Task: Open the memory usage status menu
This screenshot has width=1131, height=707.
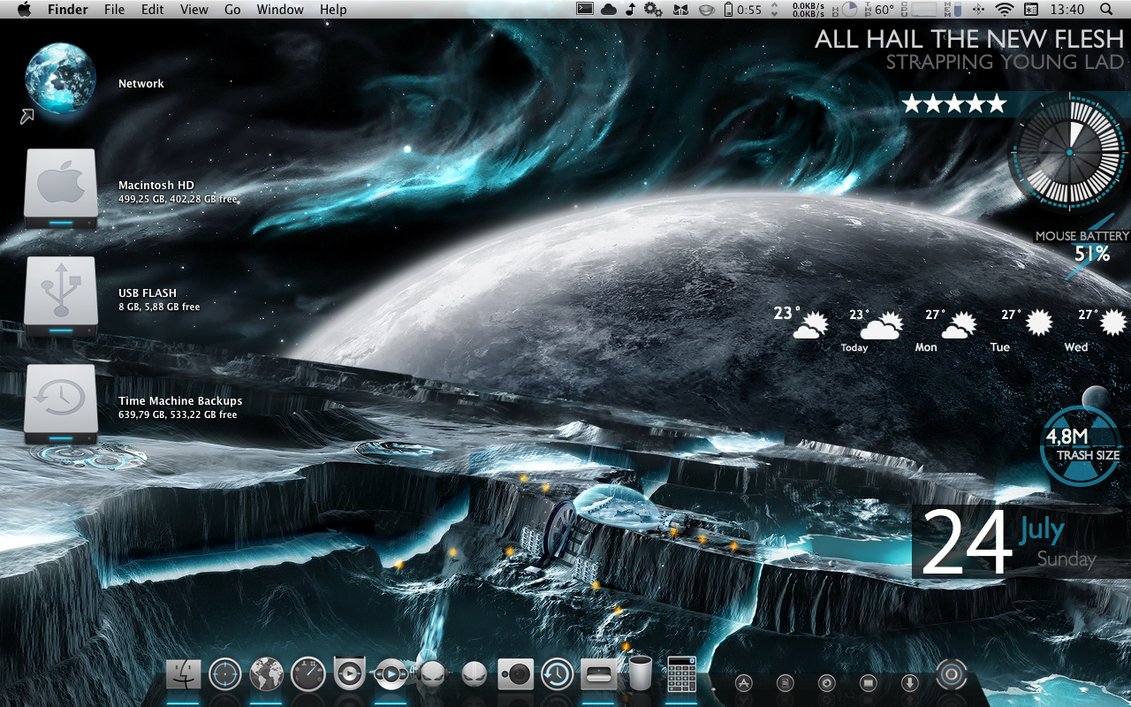Action: (x=957, y=9)
